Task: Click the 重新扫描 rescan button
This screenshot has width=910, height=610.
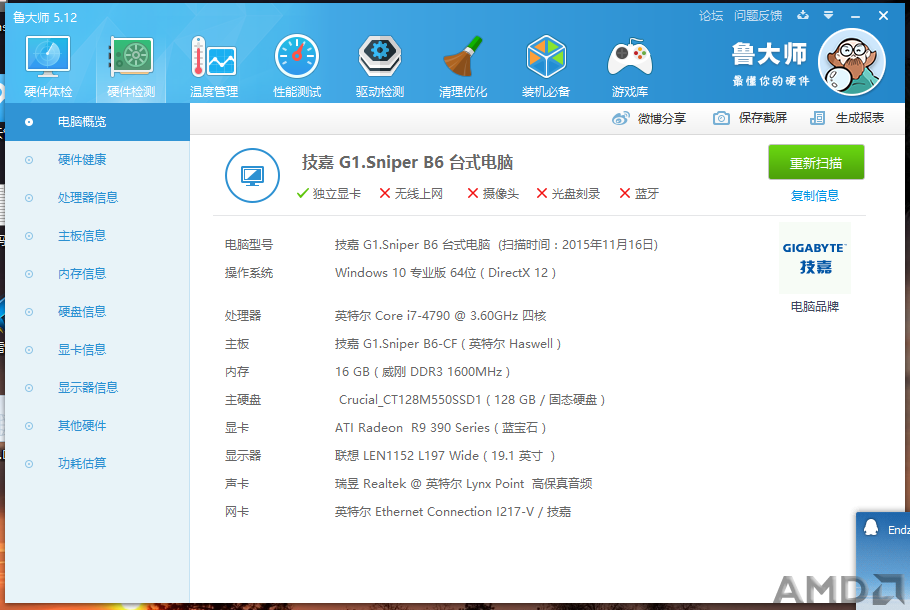Action: 816,163
